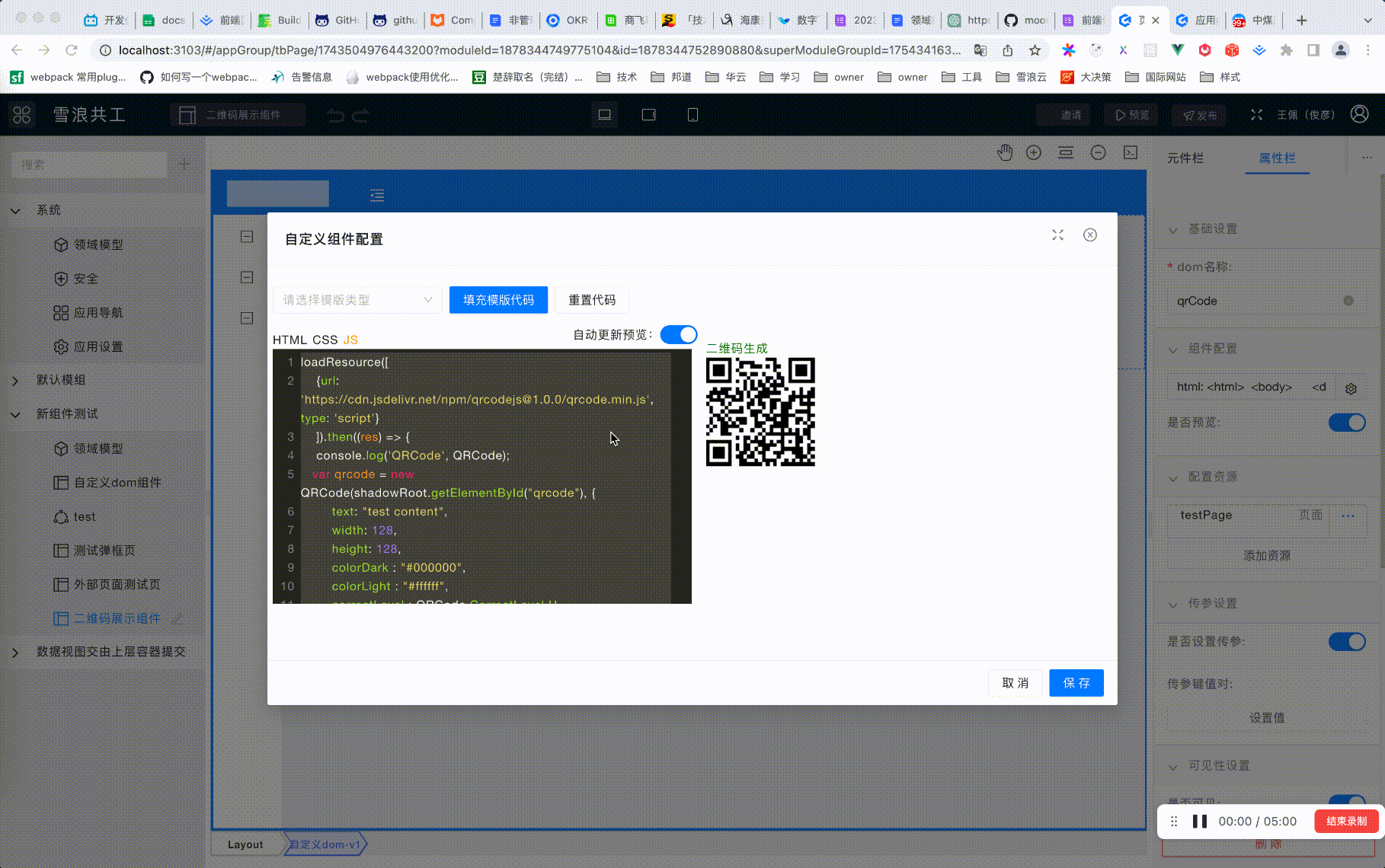Image resolution: width=1385 pixels, height=868 pixels.
Task: Collapse the 可见性设置 section
Action: pos(1172,766)
